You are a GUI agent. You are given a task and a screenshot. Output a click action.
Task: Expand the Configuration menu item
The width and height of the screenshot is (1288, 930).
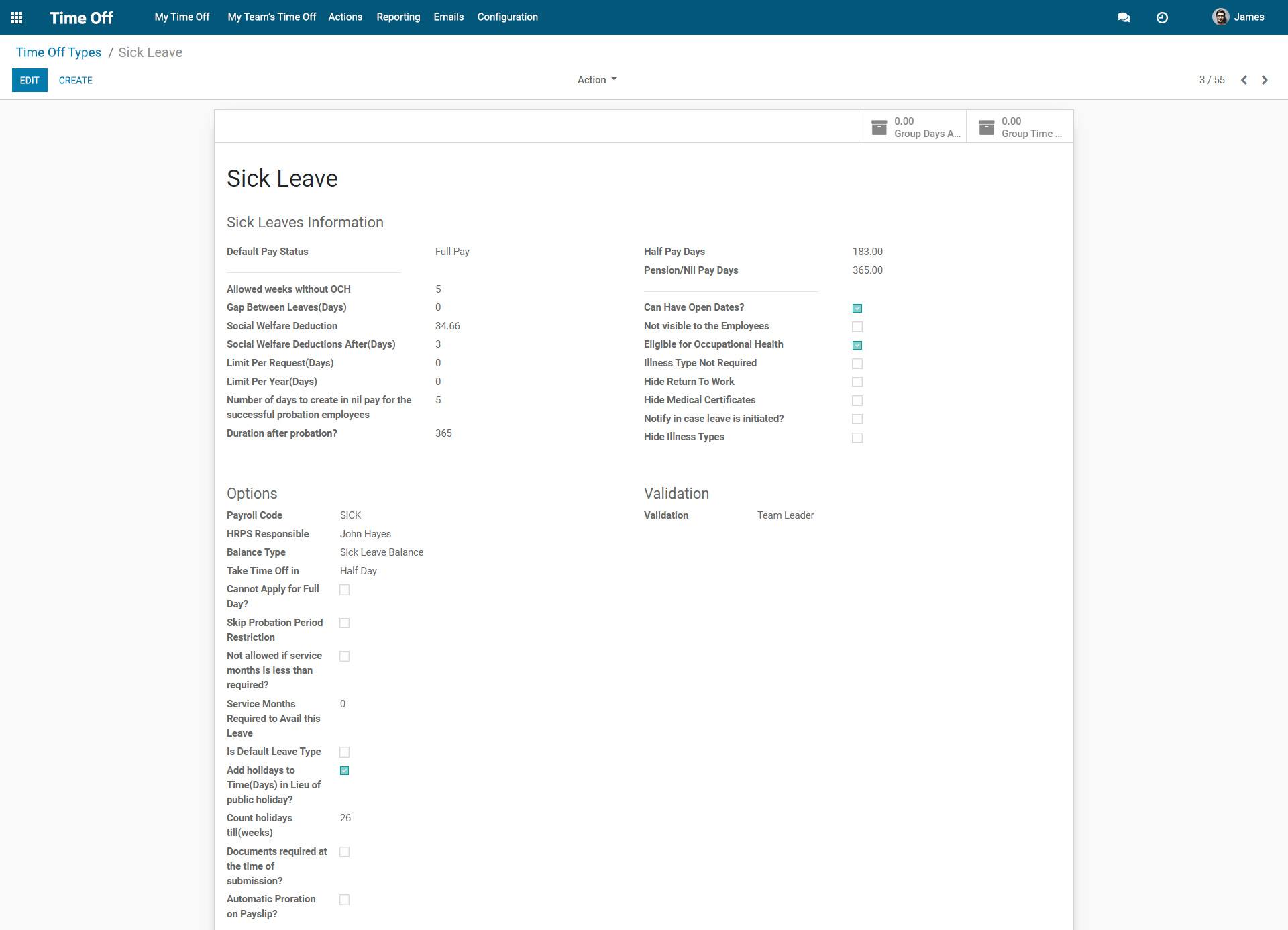507,17
